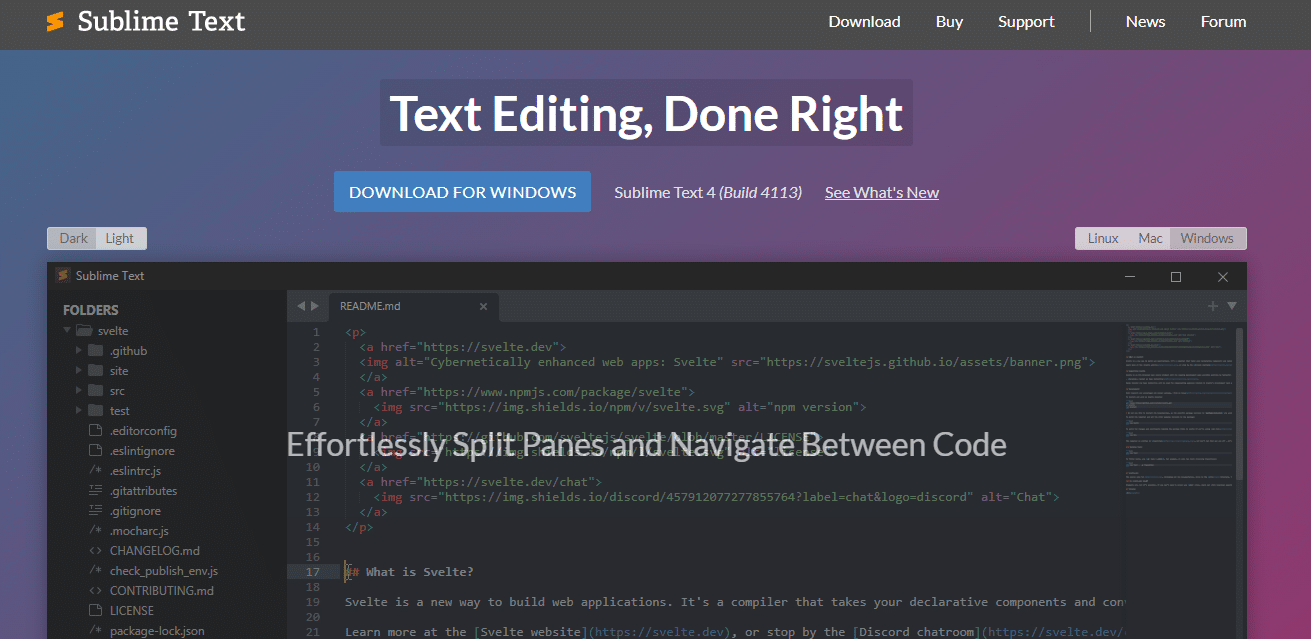Open the Download page

(x=864, y=22)
